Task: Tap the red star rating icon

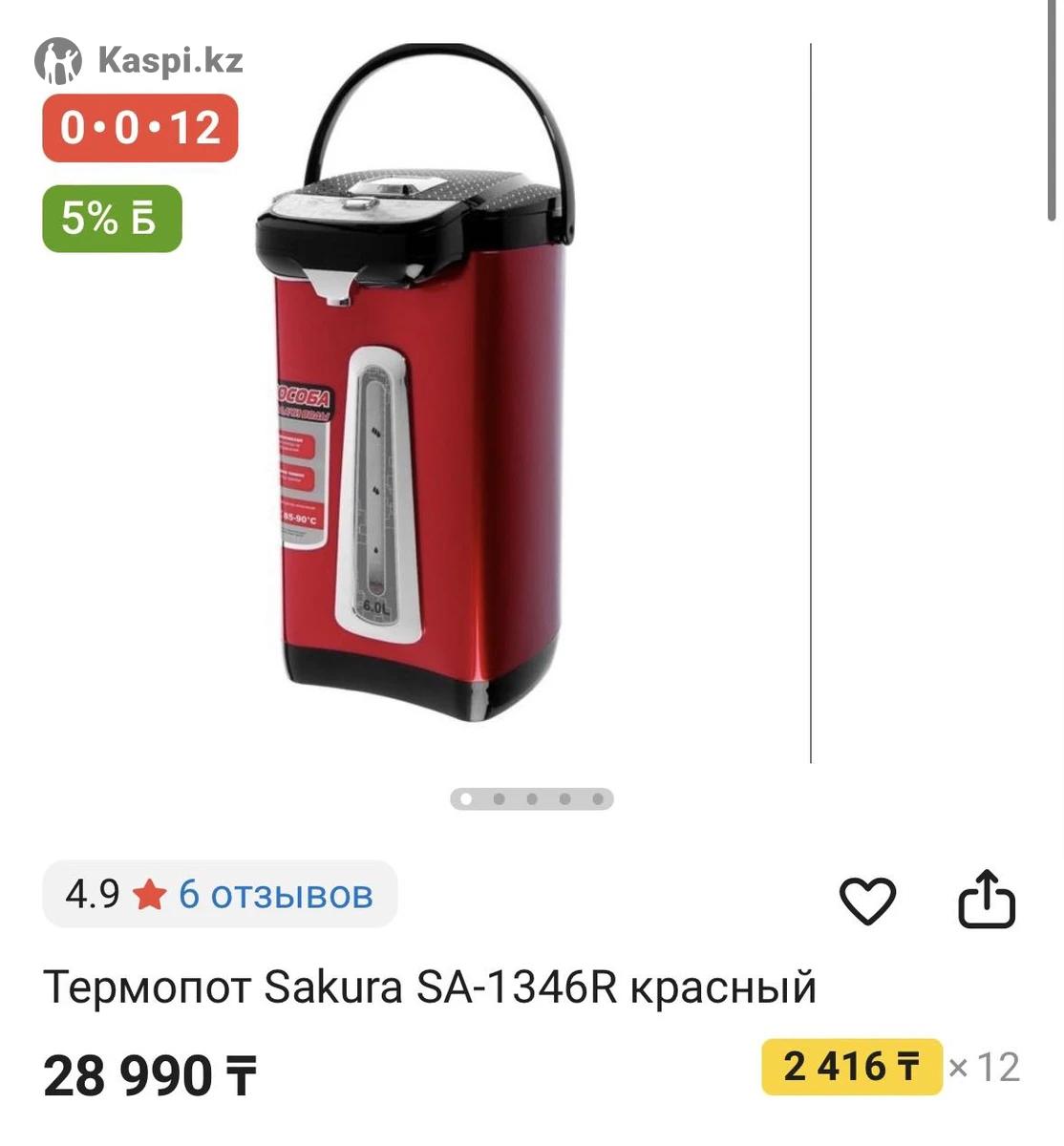Action: (x=149, y=896)
